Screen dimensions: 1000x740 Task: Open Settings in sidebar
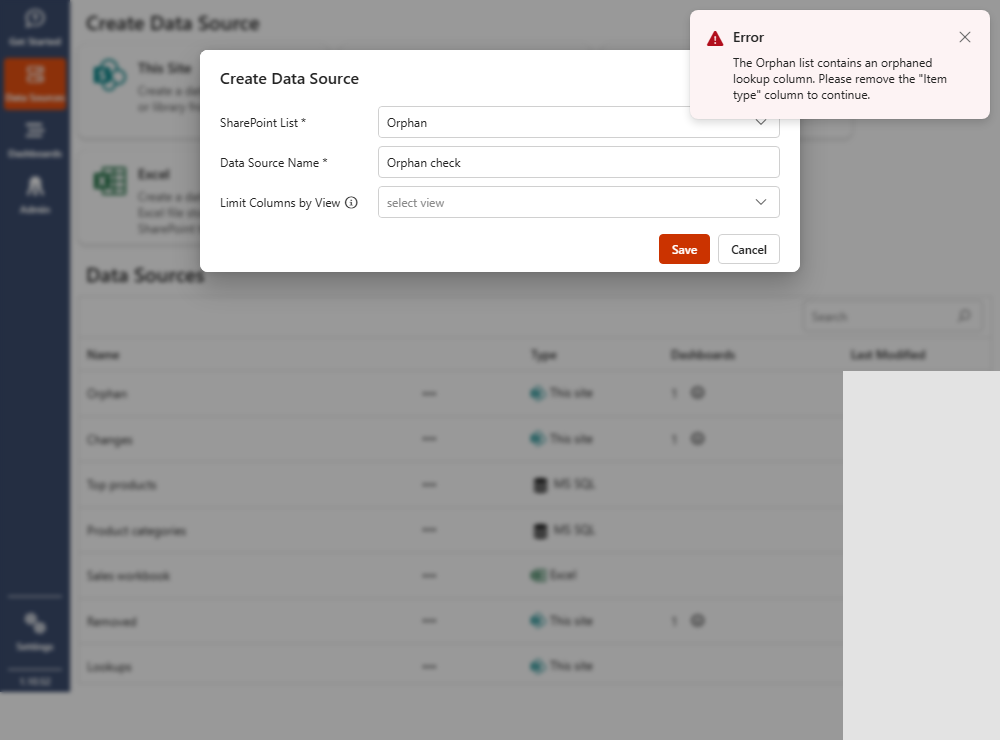click(35, 632)
